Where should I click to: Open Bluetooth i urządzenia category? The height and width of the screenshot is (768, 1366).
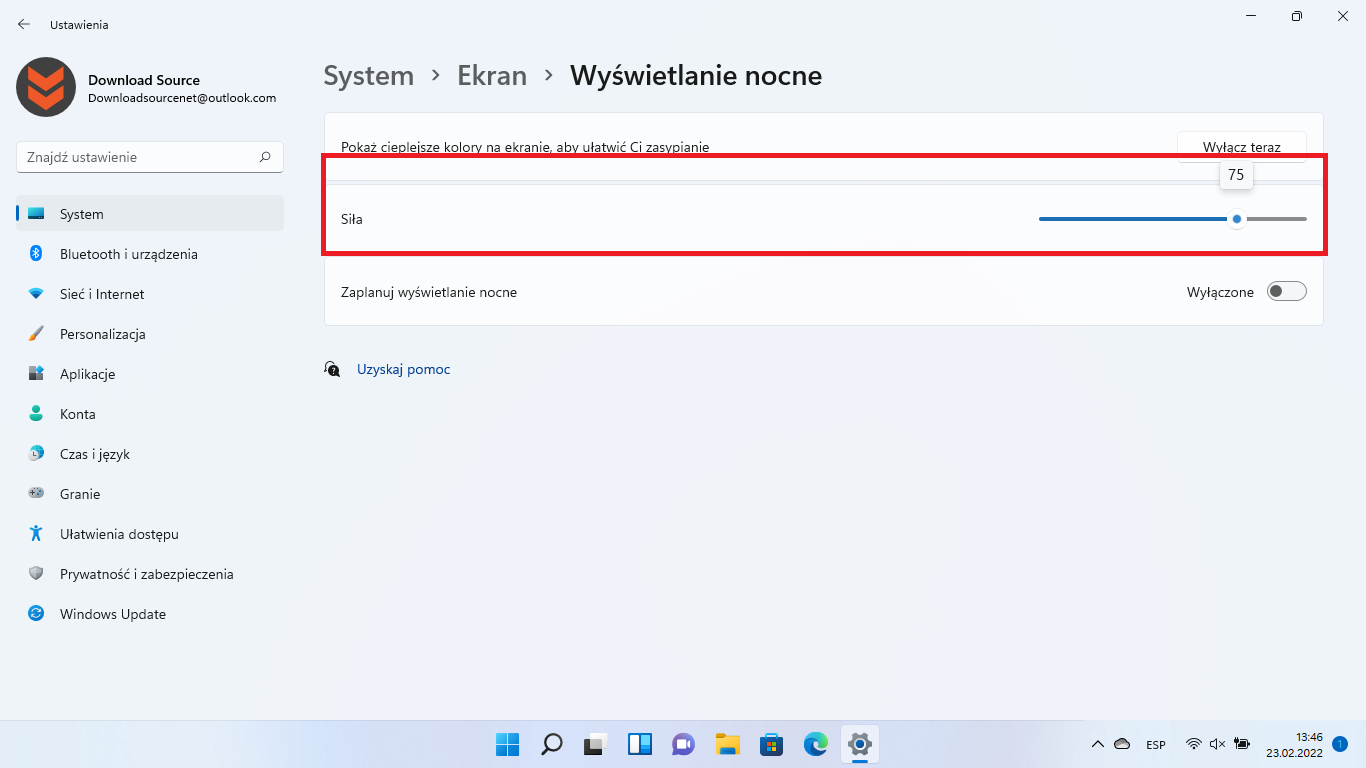point(150,254)
